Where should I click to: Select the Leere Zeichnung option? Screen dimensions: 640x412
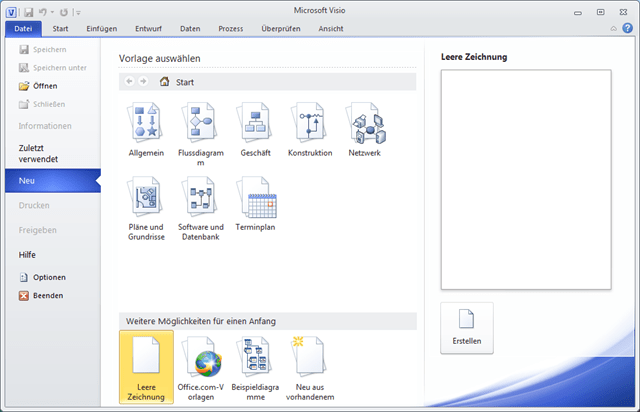146,367
